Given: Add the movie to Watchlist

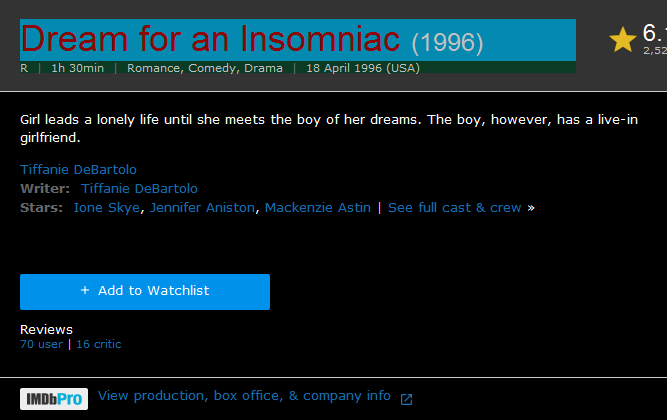Looking at the screenshot, I should (x=145, y=292).
